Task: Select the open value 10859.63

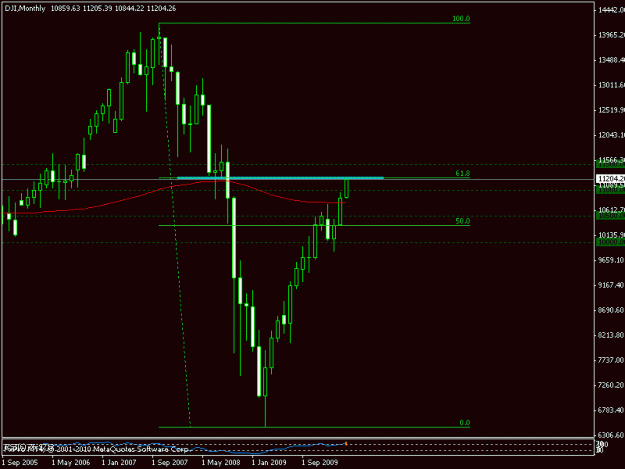Action: click(66, 8)
